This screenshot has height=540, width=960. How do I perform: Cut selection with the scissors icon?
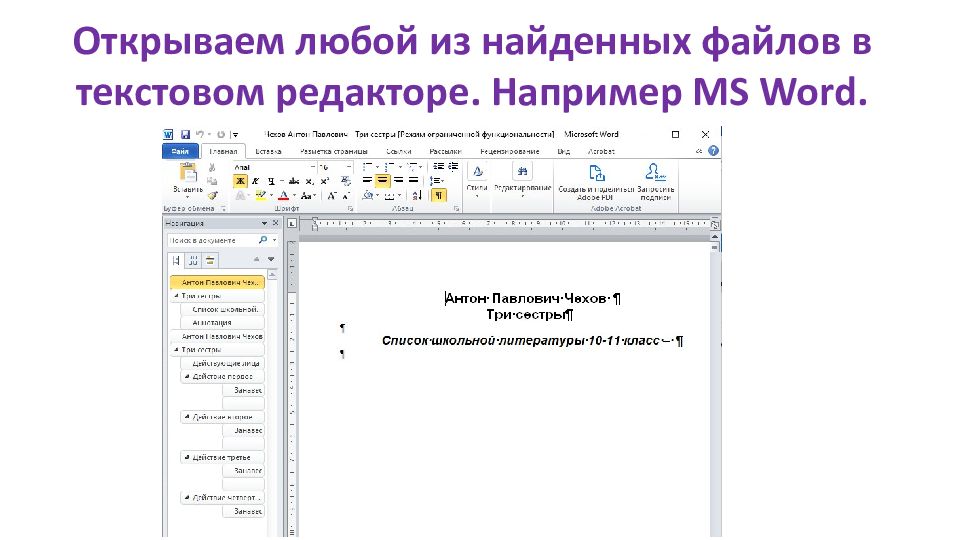[212, 167]
